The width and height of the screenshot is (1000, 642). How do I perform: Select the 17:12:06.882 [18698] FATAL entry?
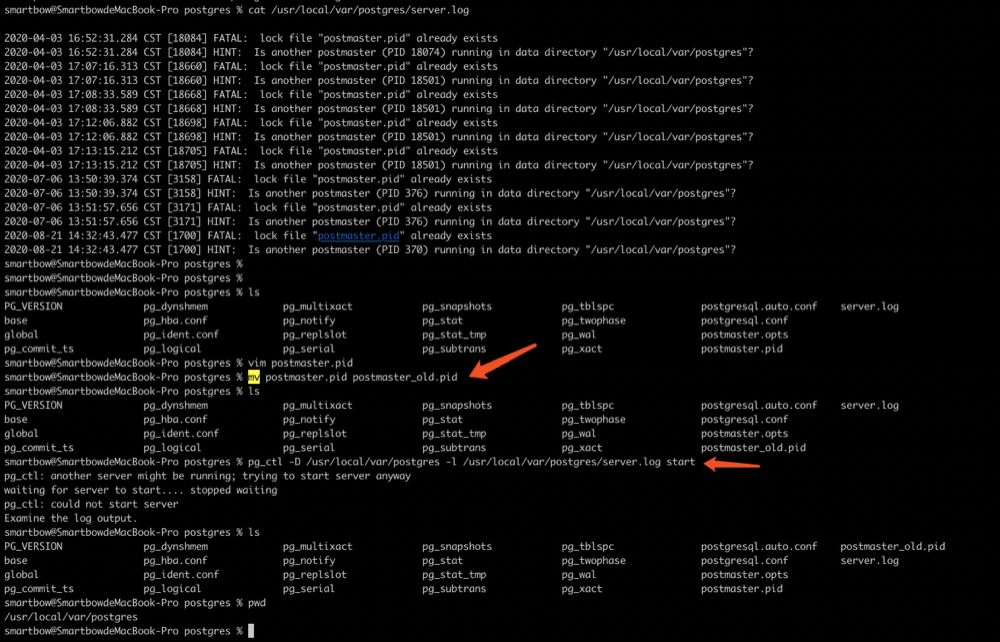point(251,122)
